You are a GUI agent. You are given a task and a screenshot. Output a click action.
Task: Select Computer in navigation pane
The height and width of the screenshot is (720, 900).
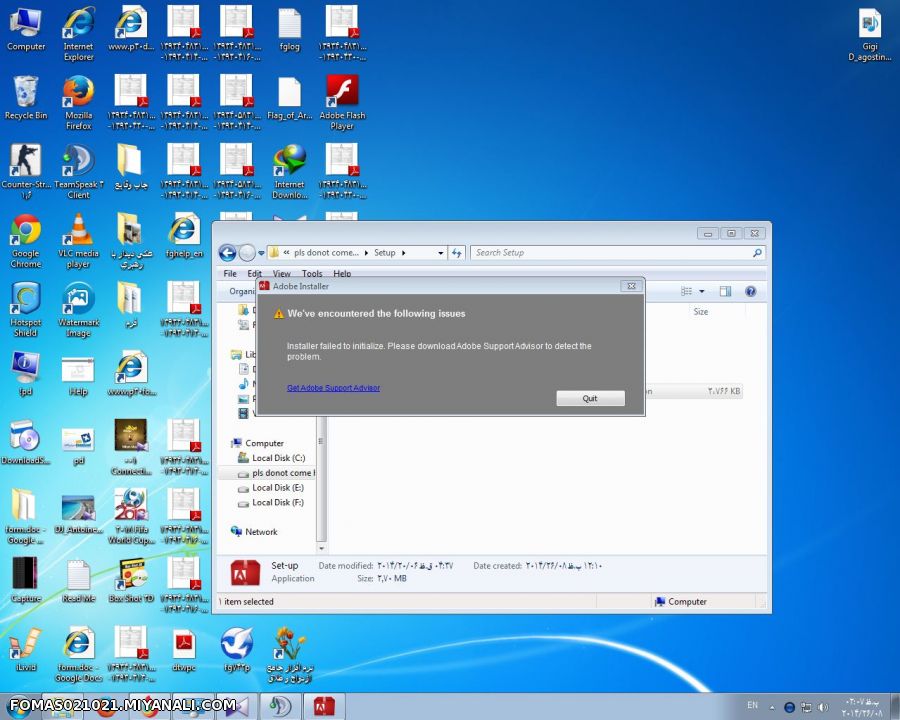(264, 443)
